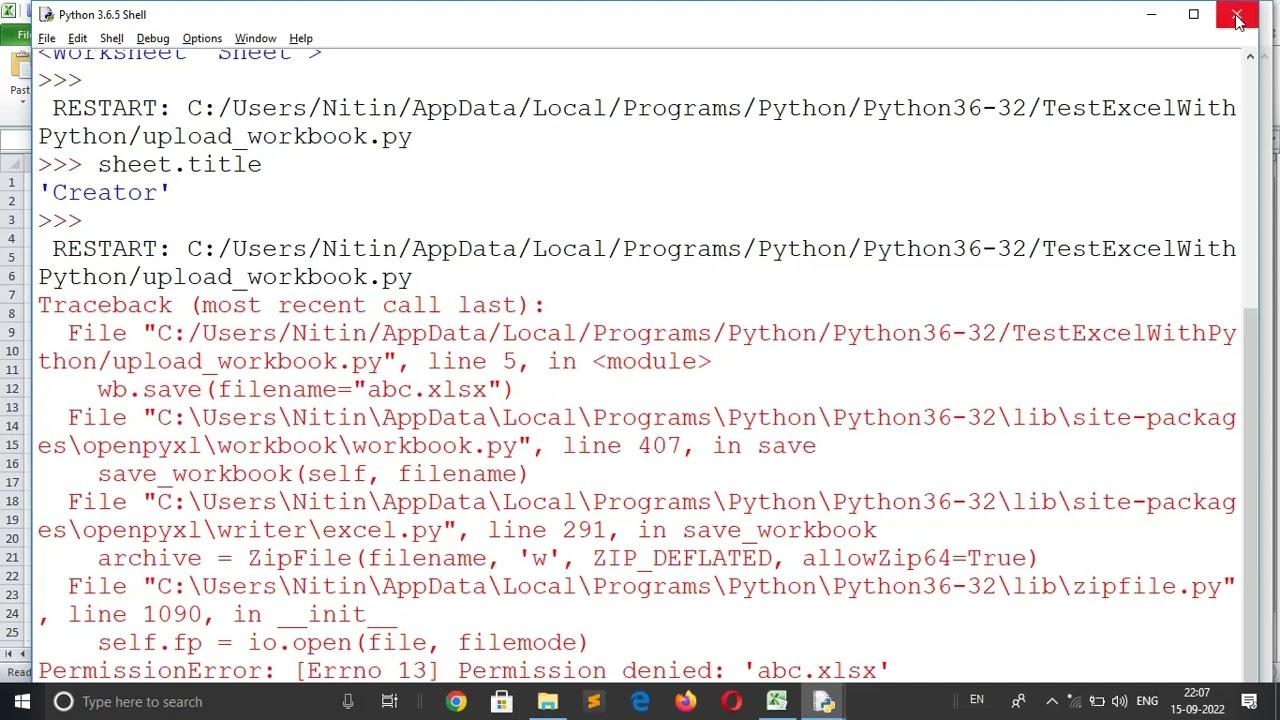The width and height of the screenshot is (1280, 720).
Task: Select row header 20 in background Excel
Action: tap(12, 539)
